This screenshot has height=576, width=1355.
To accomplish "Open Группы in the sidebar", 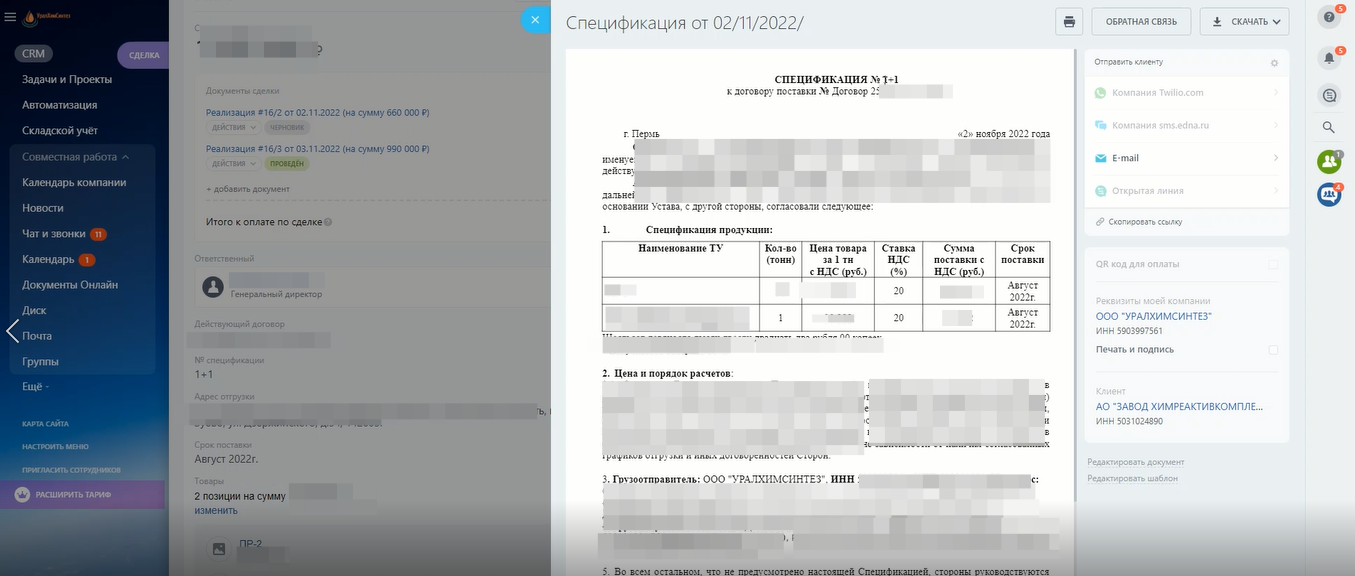I will (x=40, y=362).
